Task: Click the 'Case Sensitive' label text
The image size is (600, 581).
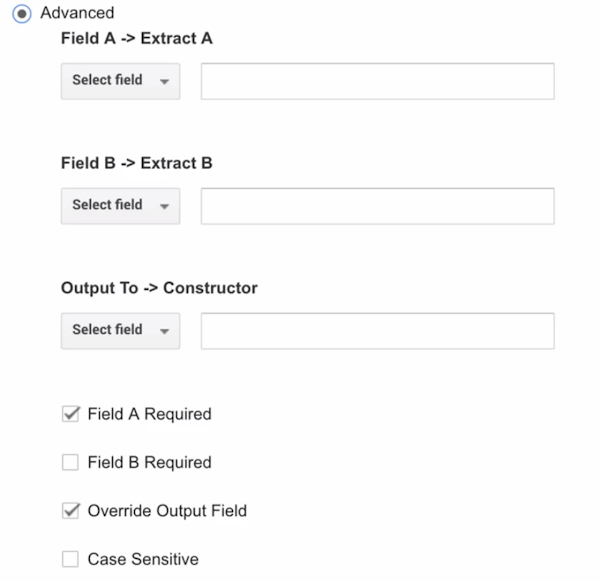Action: (143, 560)
